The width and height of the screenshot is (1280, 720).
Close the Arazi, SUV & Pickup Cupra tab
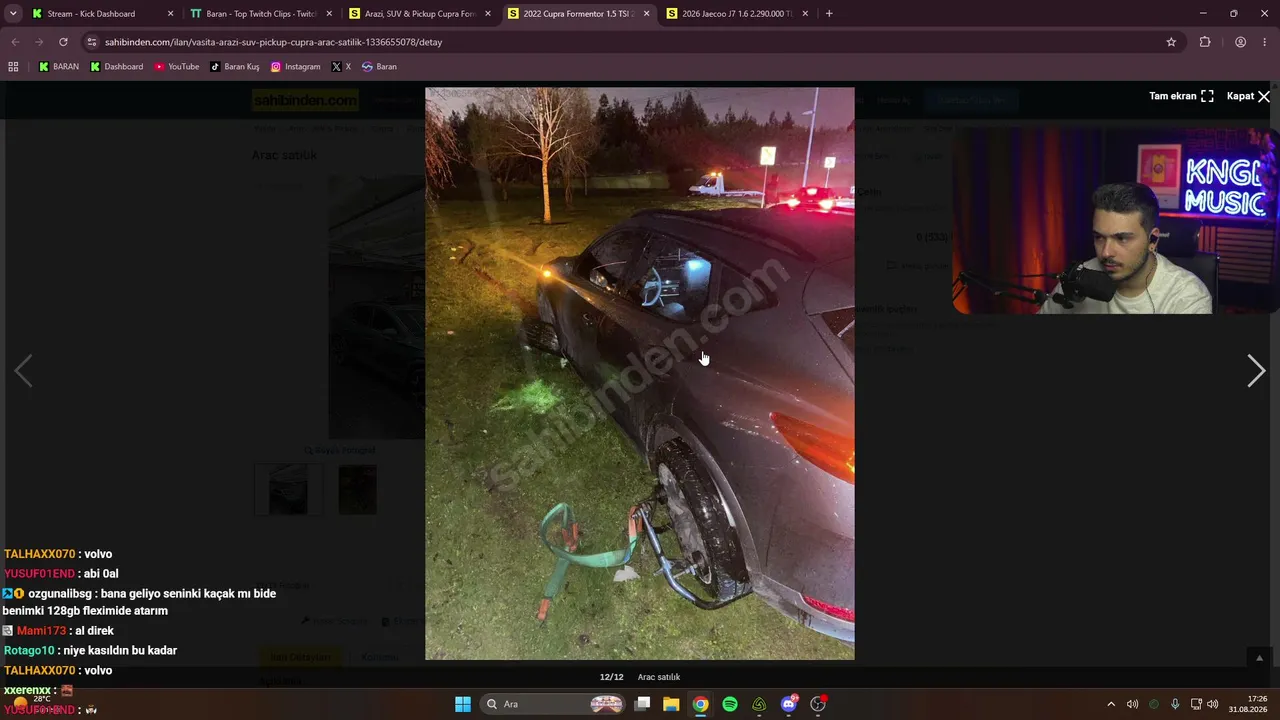[488, 14]
